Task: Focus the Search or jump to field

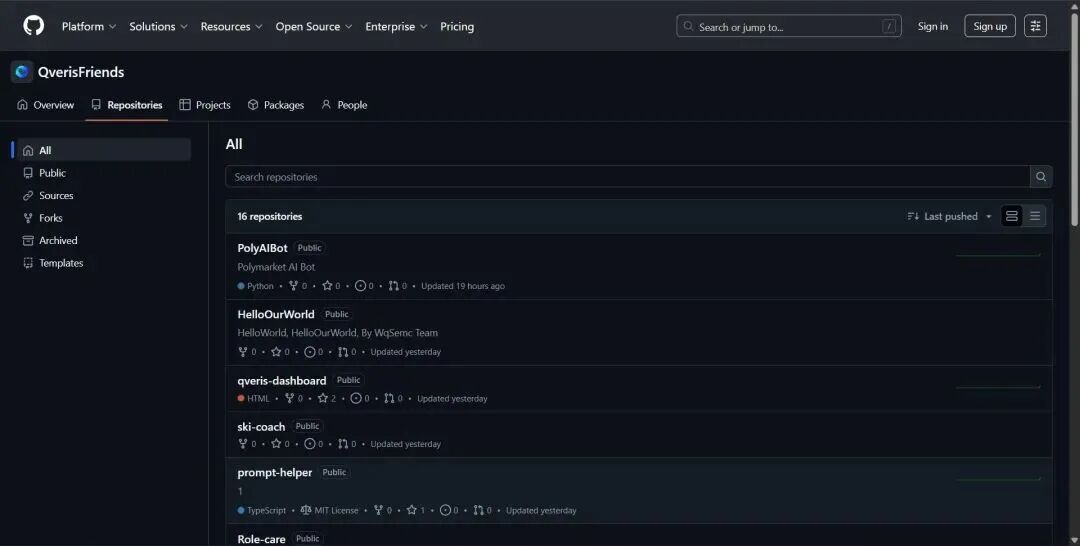Action: [789, 26]
